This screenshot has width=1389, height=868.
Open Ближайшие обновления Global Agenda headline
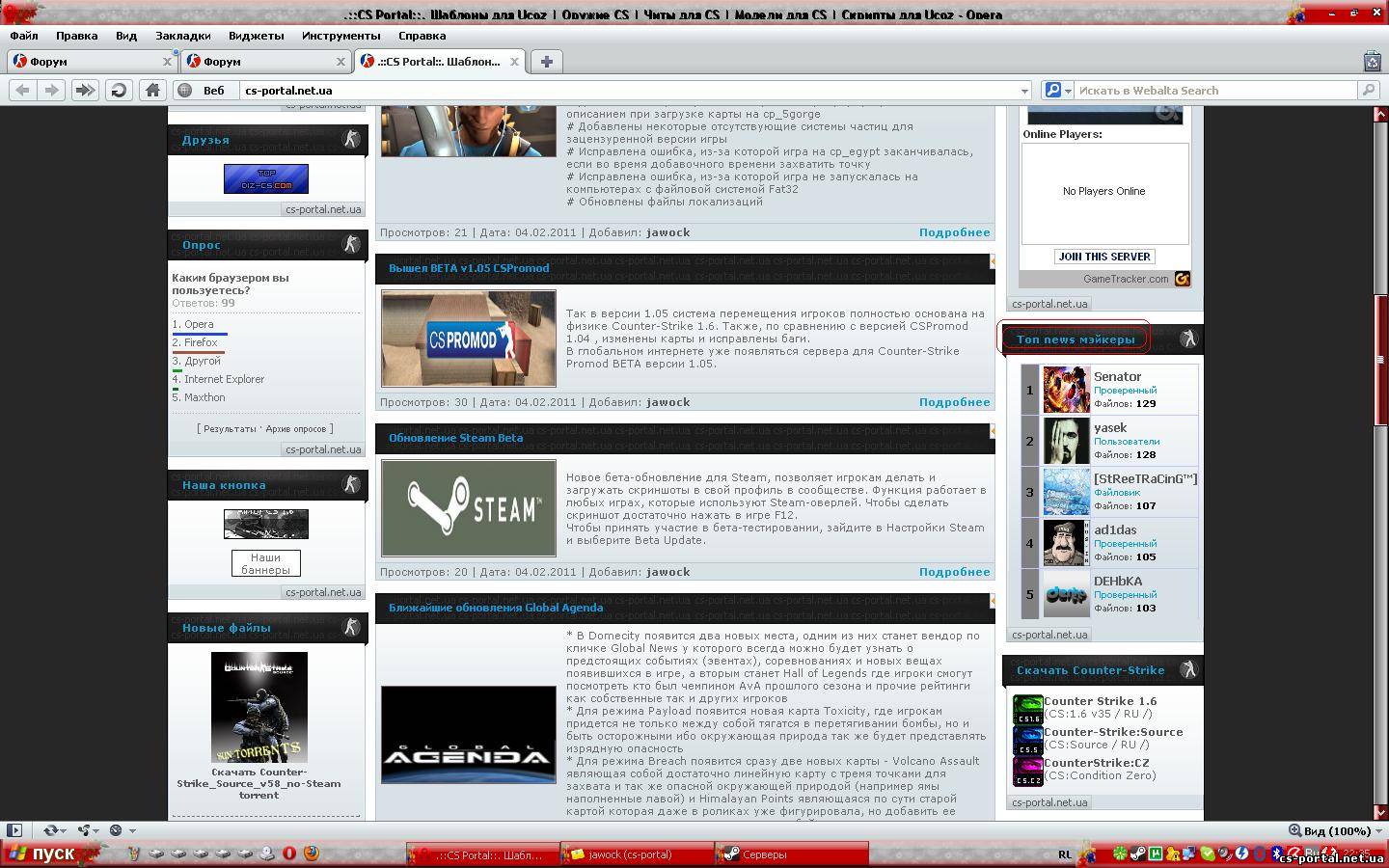(x=496, y=608)
